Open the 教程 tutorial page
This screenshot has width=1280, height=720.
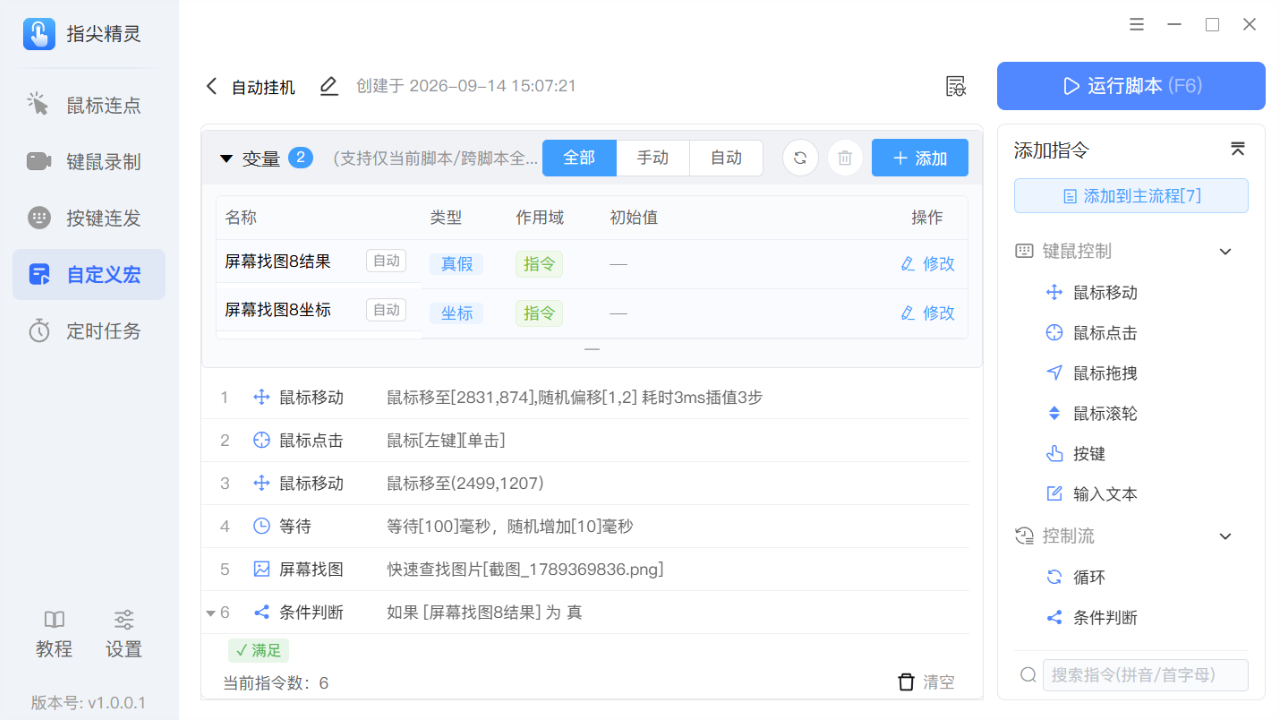54,634
